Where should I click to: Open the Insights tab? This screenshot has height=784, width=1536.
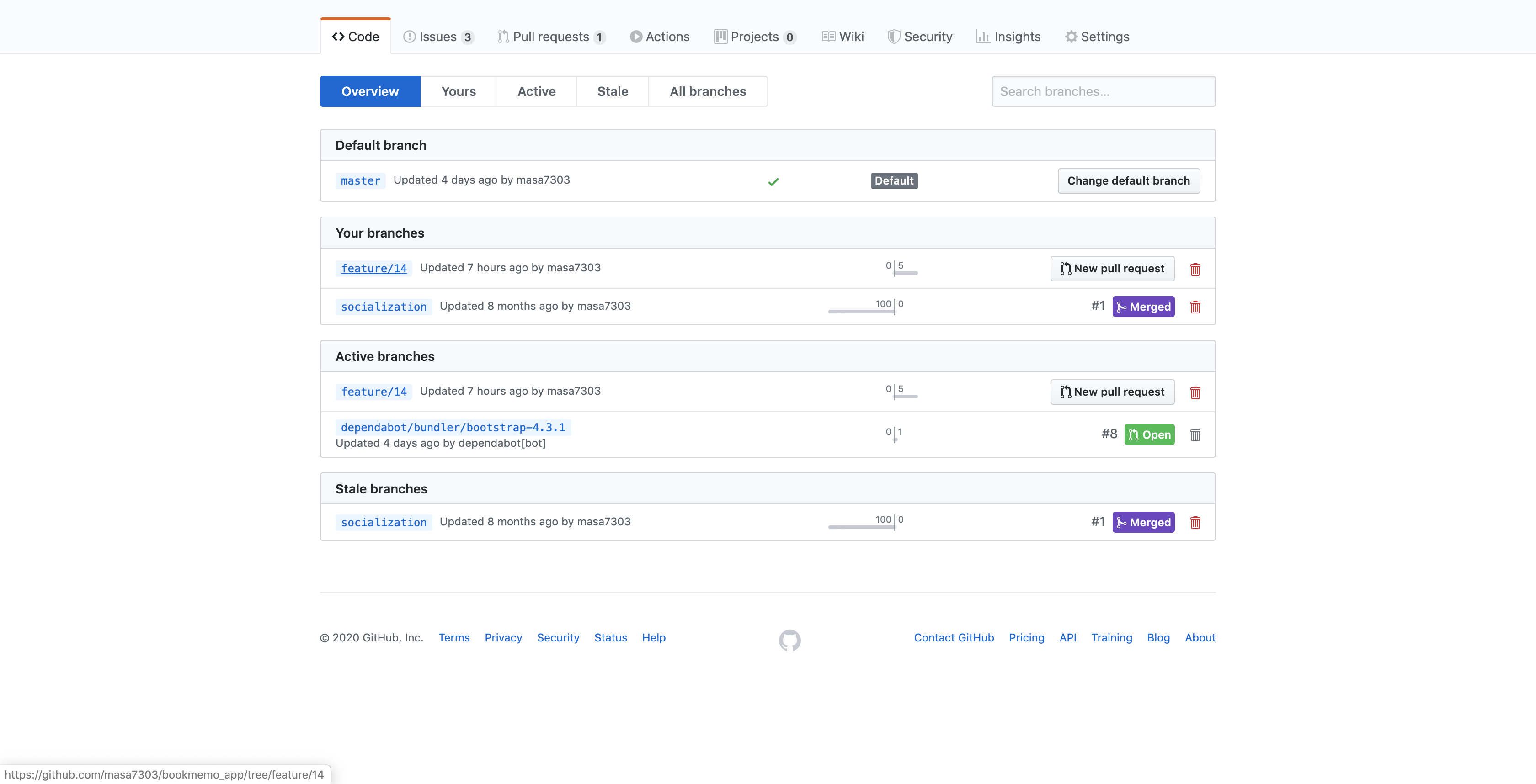coord(1008,37)
